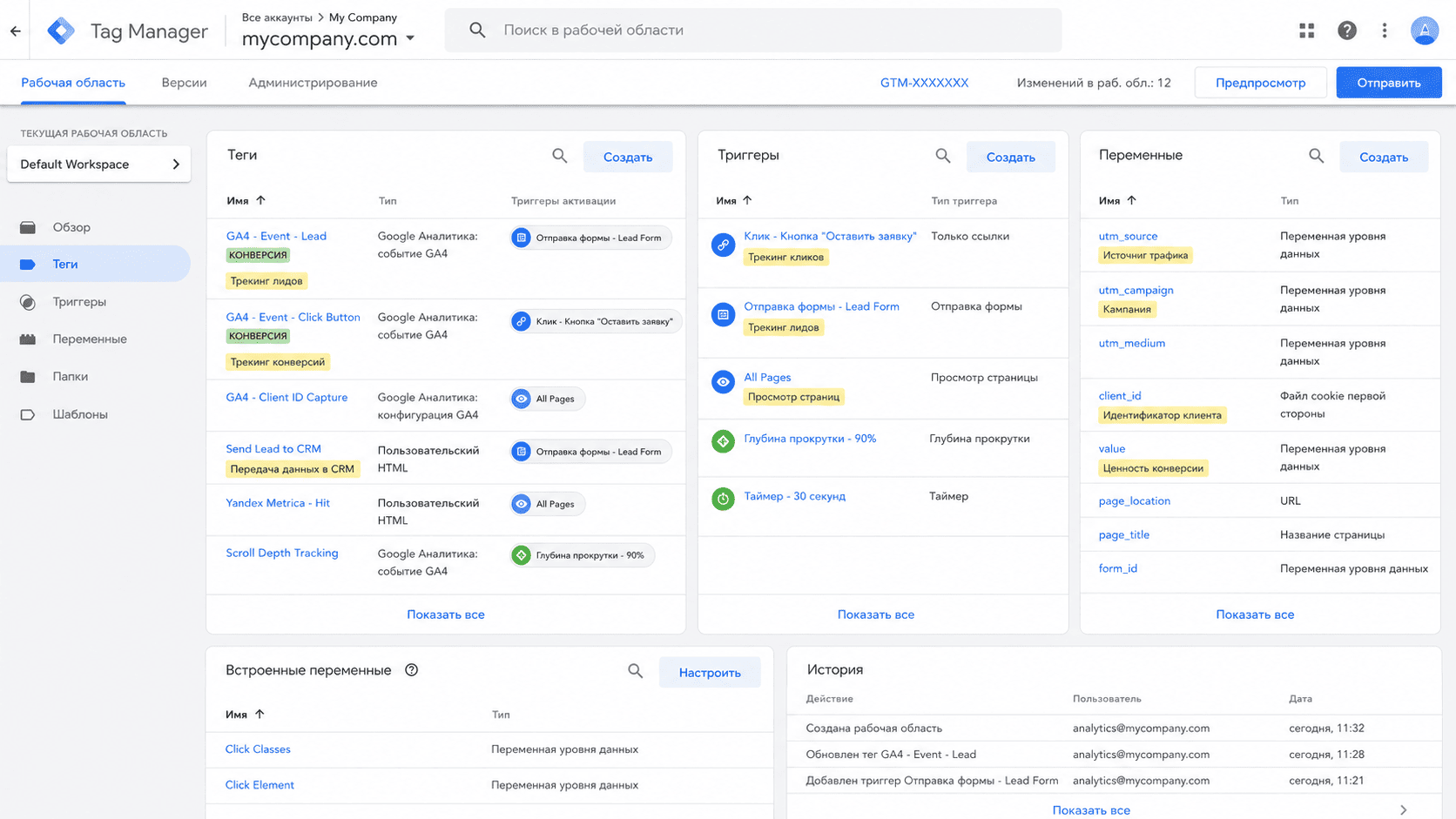
Task: Open the three-dot more options menu
Action: coord(1385,30)
